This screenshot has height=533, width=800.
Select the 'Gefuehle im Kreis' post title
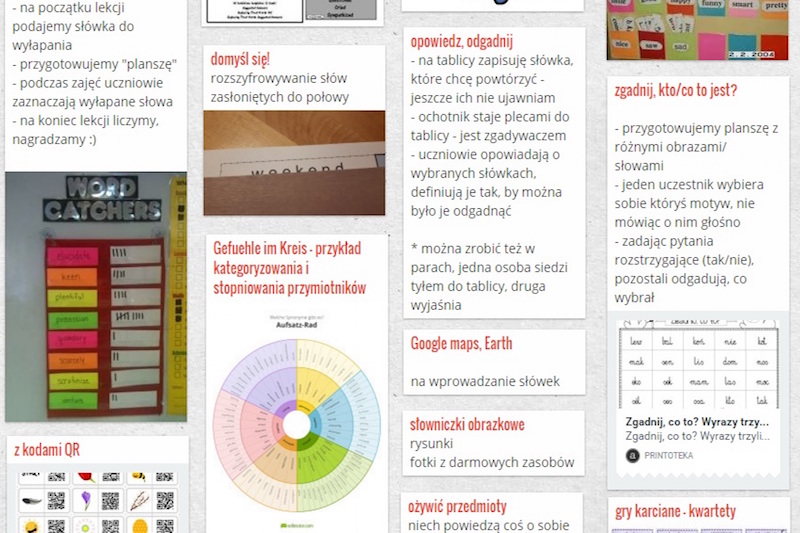click(x=289, y=268)
